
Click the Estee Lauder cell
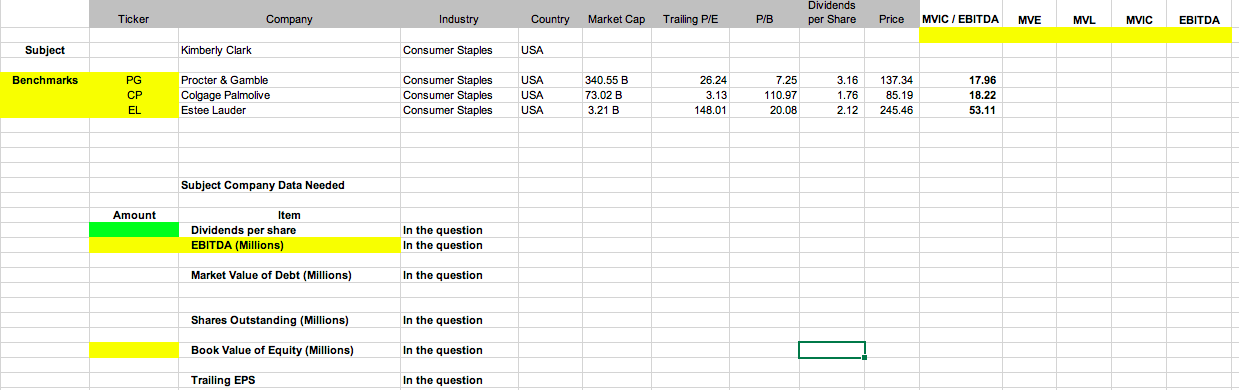click(x=288, y=110)
